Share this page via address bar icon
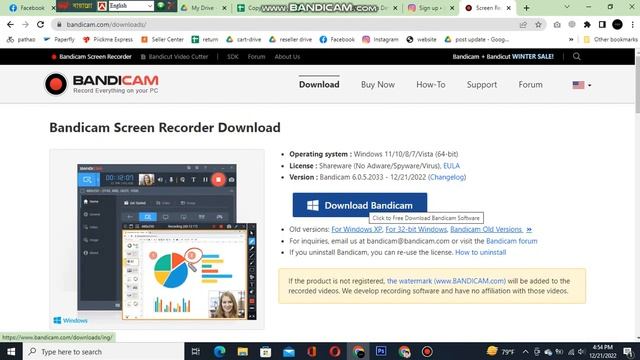Viewport: 640px width, 360px height. click(523, 24)
